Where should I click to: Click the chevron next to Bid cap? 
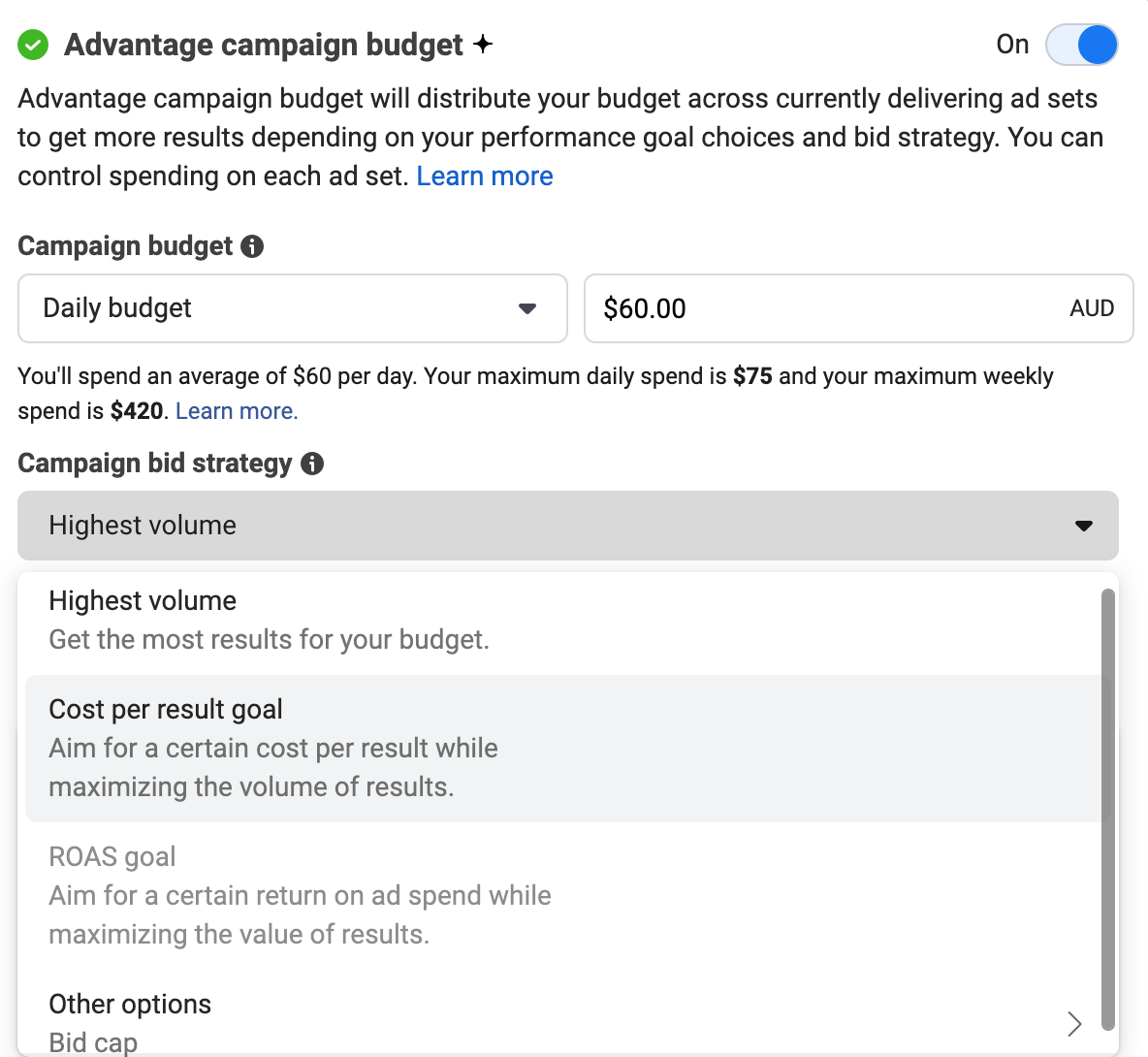click(1074, 1023)
